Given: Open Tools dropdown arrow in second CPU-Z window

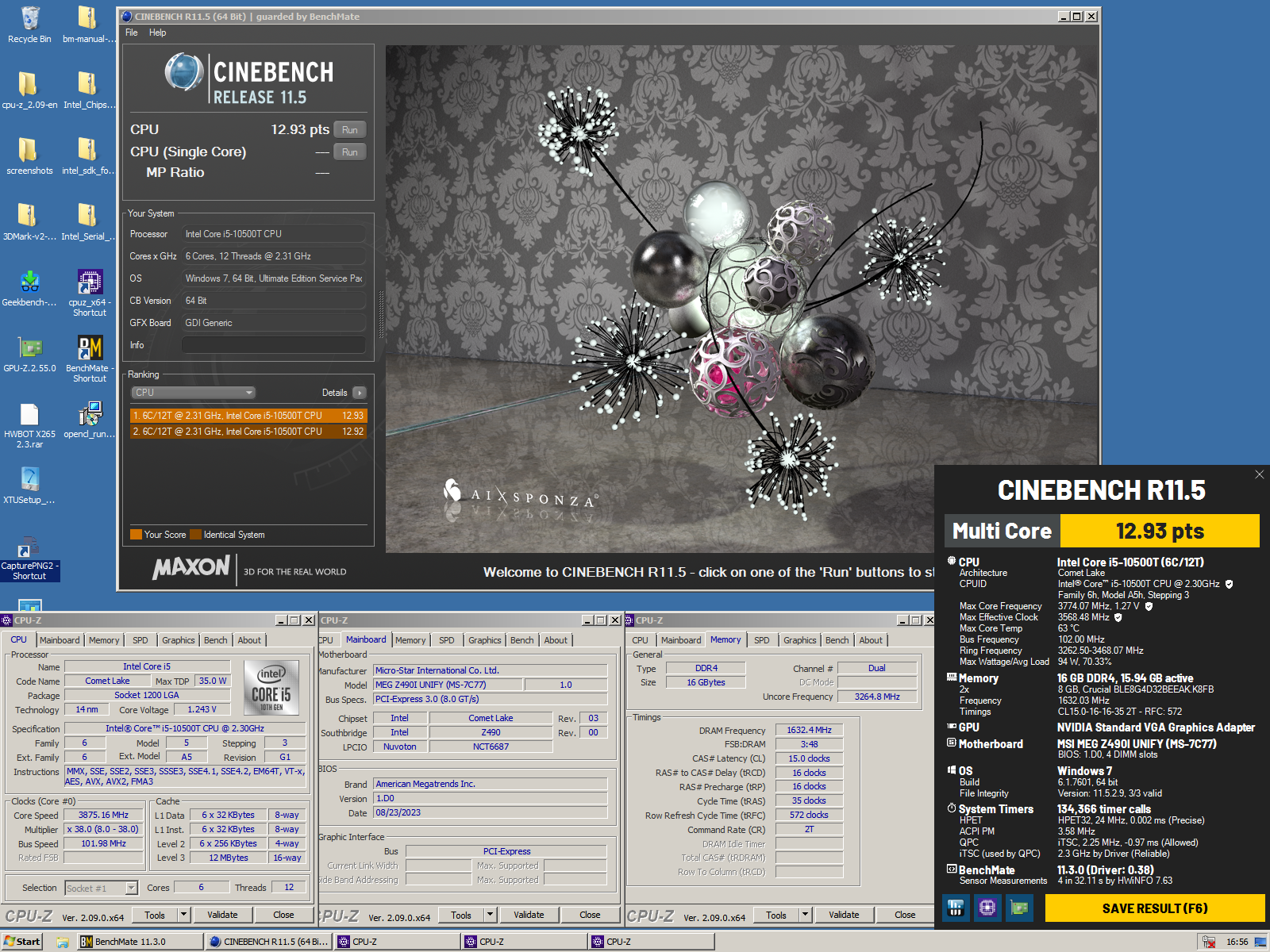Looking at the screenshot, I should pos(491,915).
